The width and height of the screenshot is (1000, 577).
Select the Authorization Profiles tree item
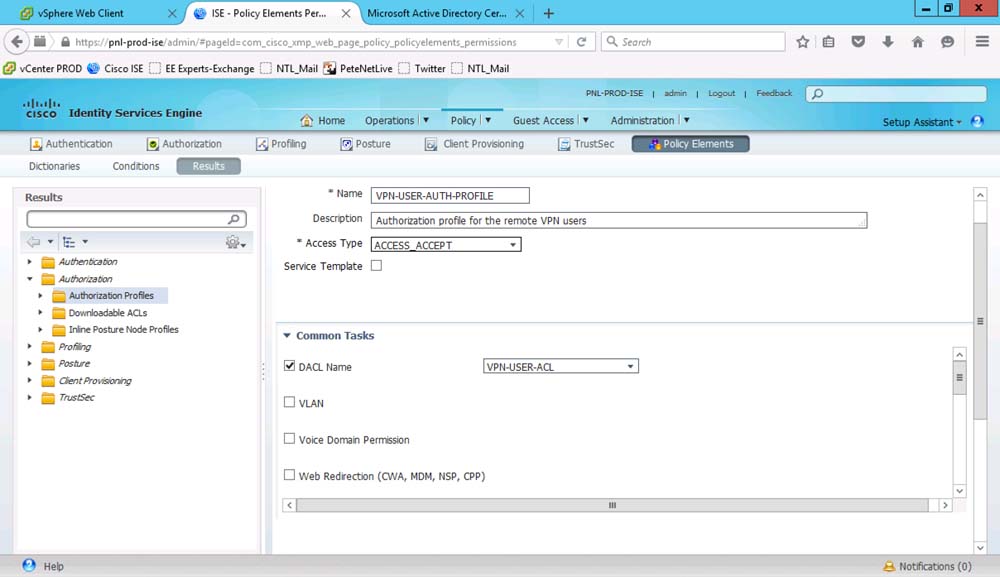pos(111,296)
